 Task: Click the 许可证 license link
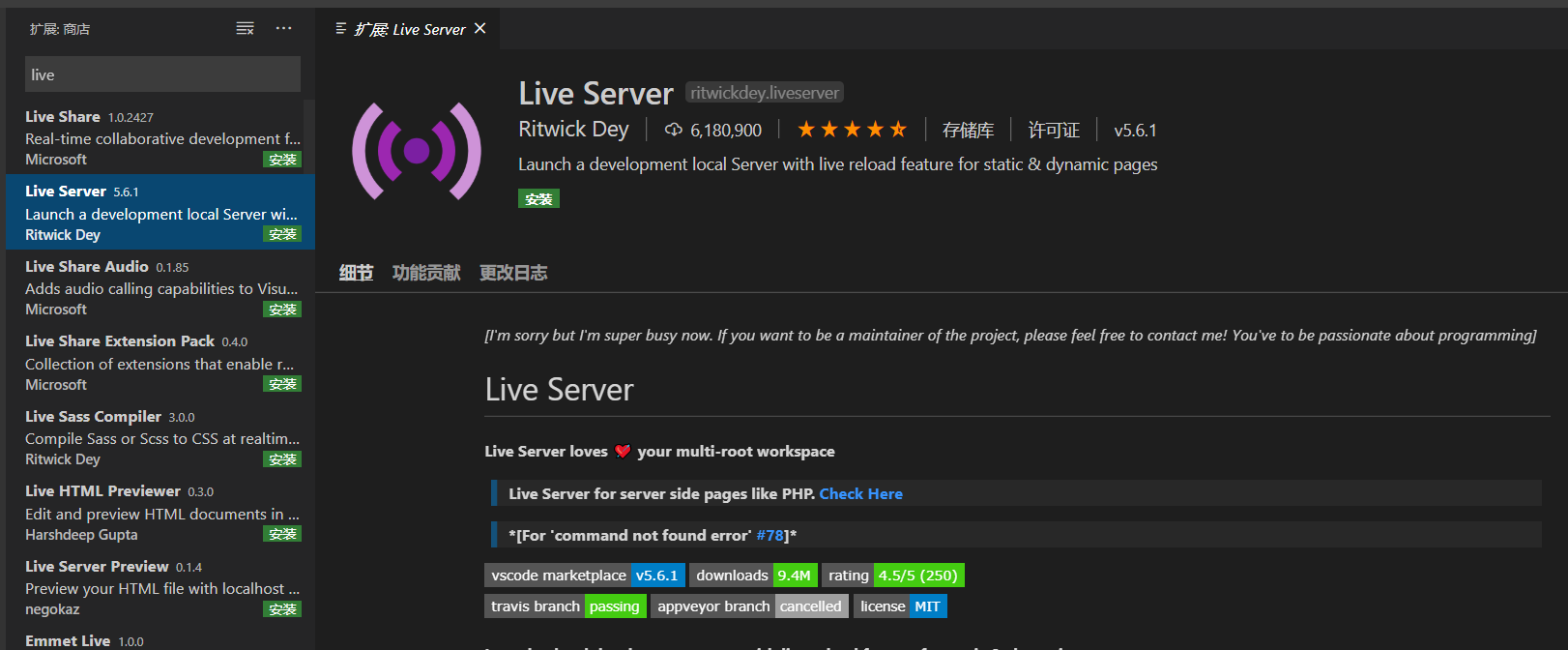(1054, 131)
